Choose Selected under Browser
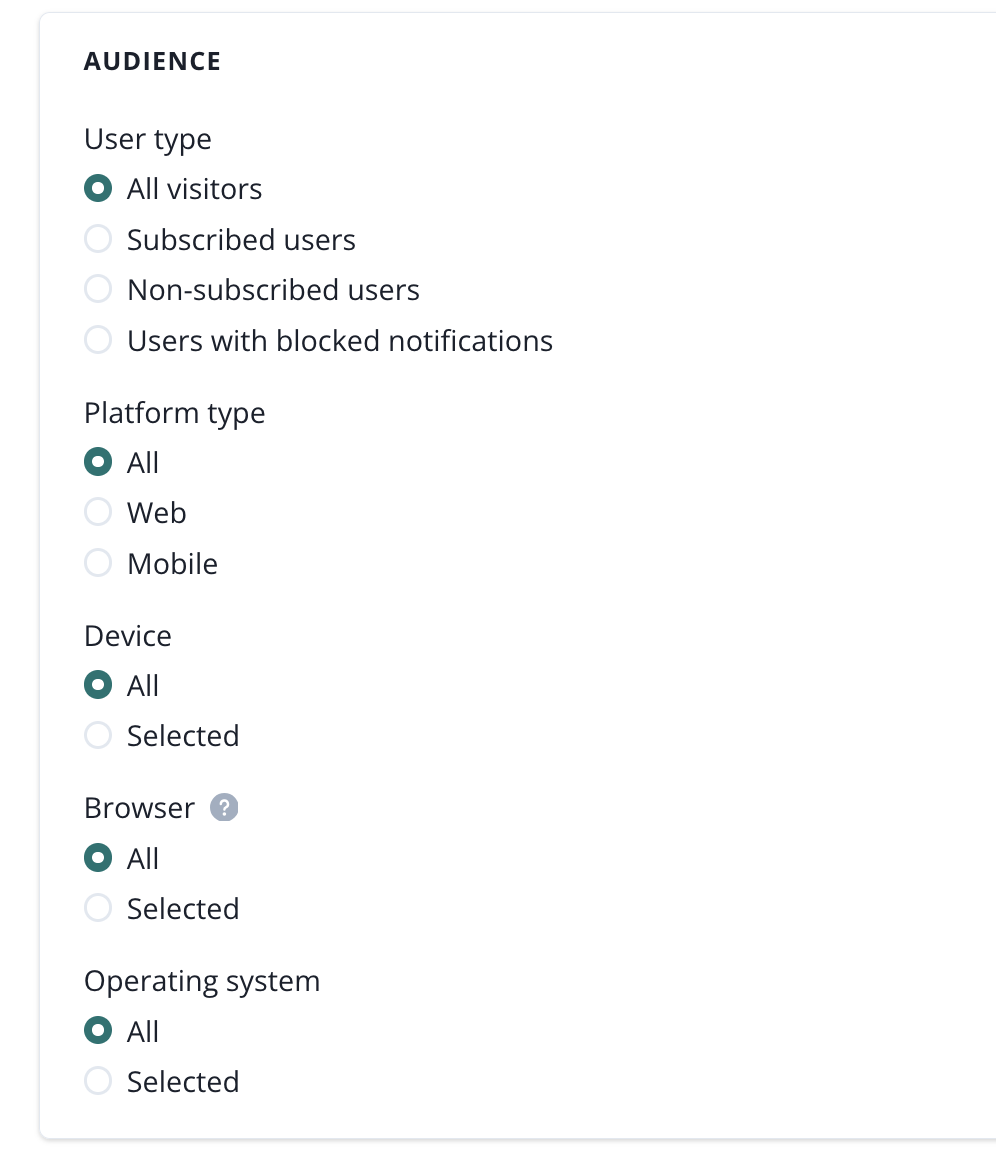Screen dimensions: 996x1154 point(98,909)
